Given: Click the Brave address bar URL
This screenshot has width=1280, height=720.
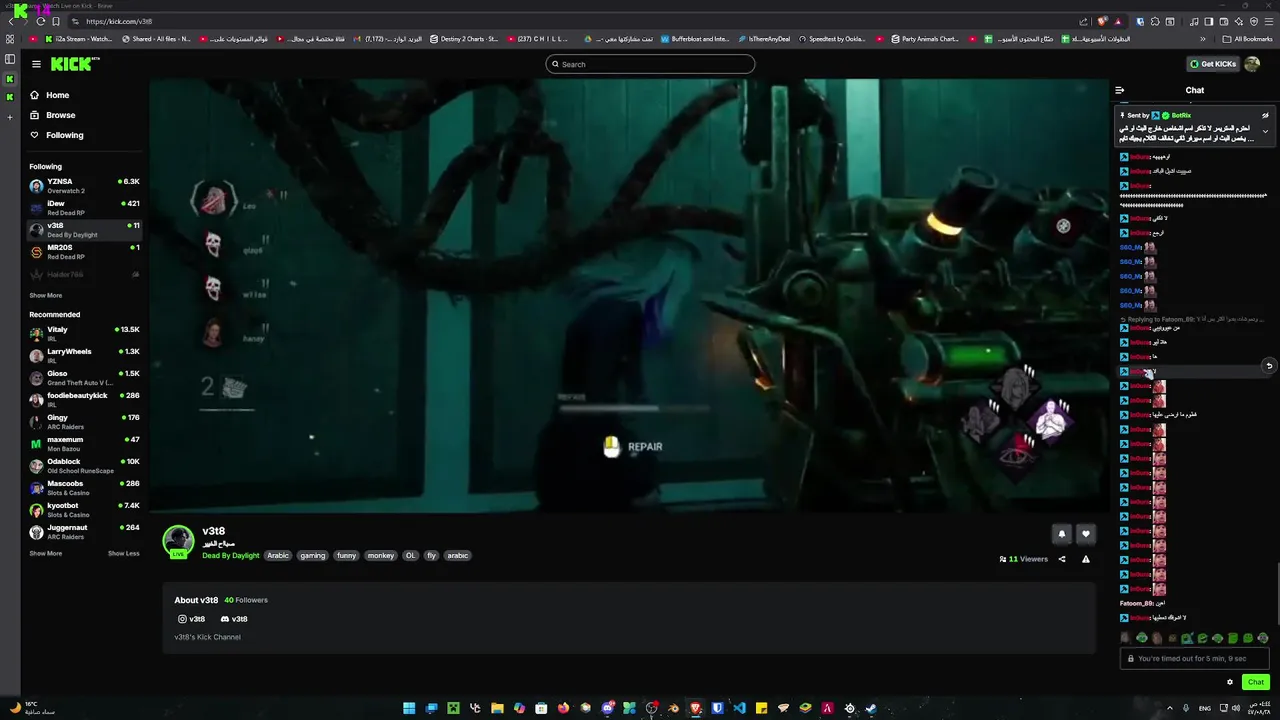Looking at the screenshot, I should coord(119,21).
